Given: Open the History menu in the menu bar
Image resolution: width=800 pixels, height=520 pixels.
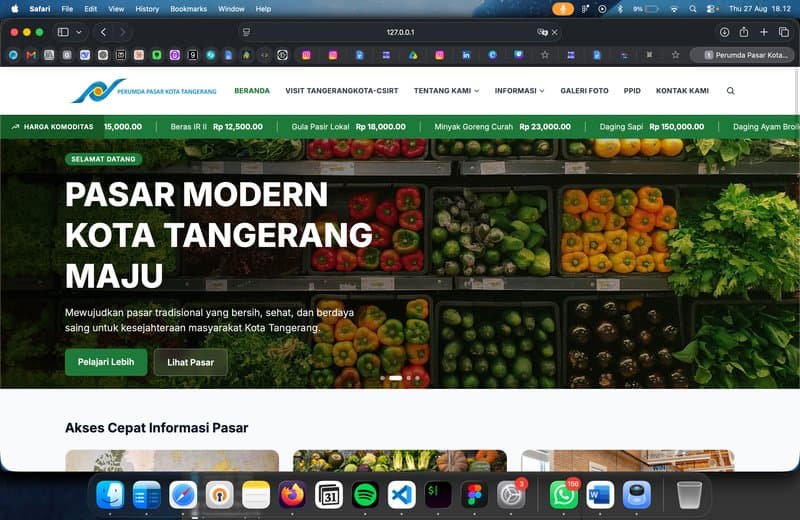Looking at the screenshot, I should point(147,9).
